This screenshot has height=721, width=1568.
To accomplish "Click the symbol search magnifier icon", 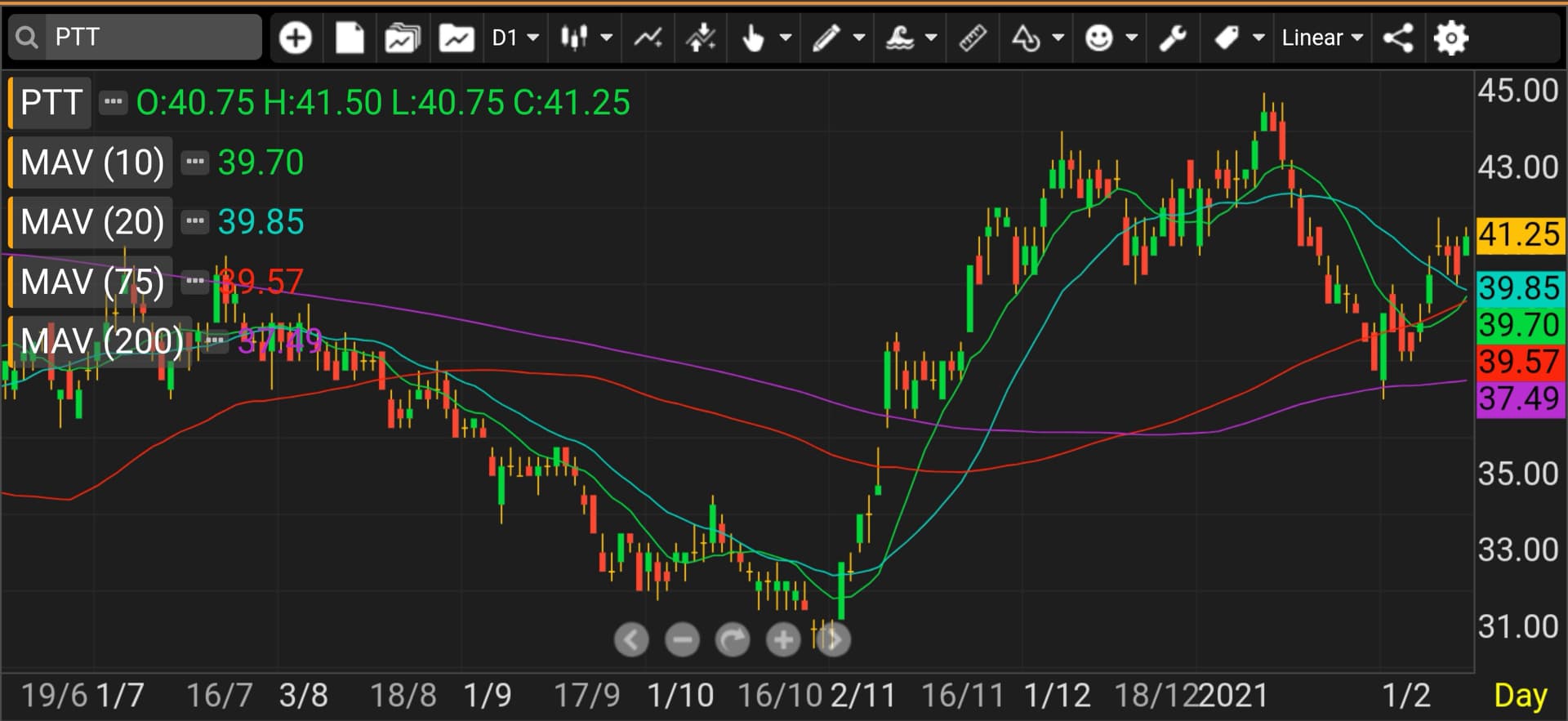I will (x=27, y=38).
